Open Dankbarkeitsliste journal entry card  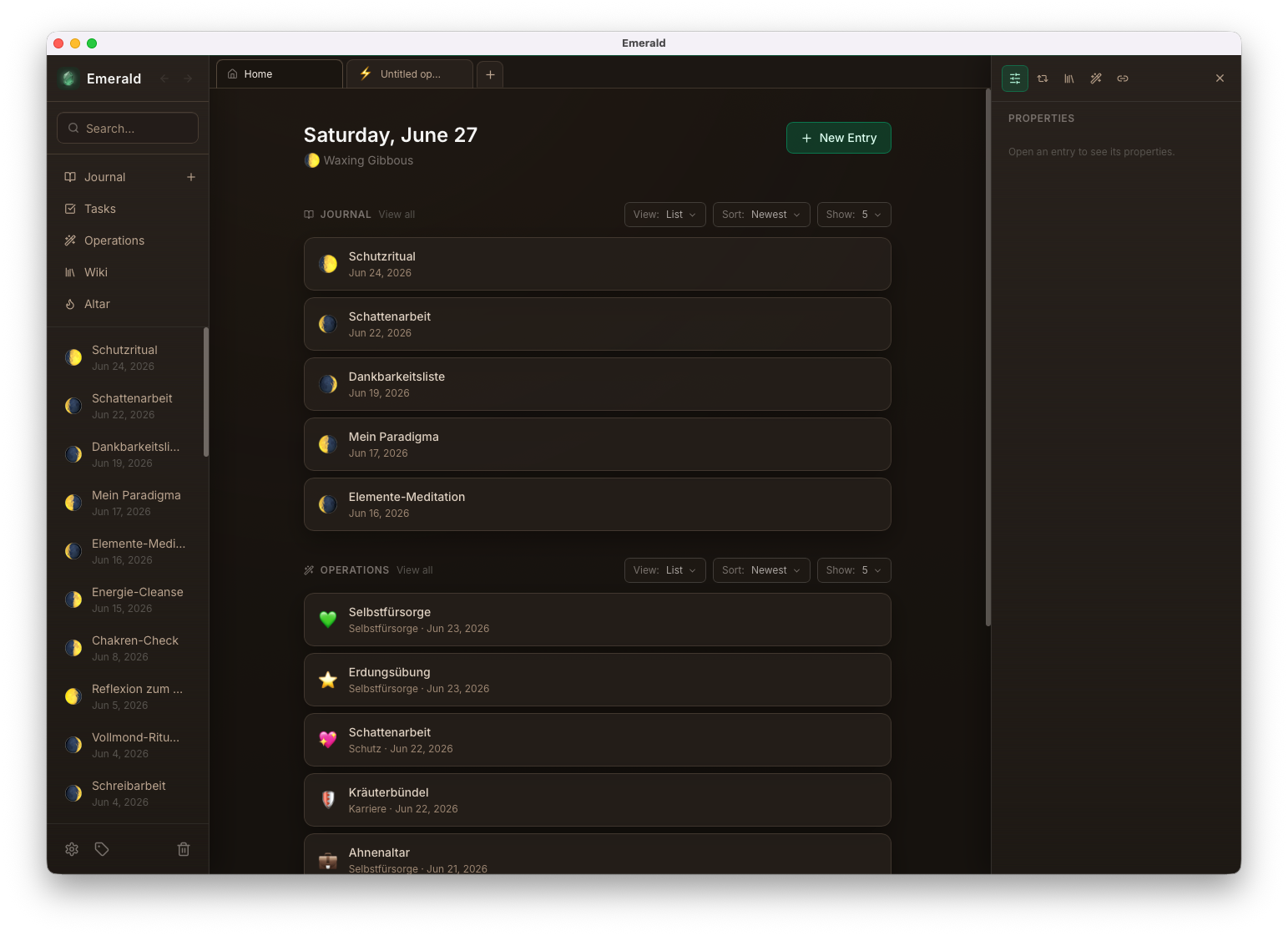[x=598, y=384]
